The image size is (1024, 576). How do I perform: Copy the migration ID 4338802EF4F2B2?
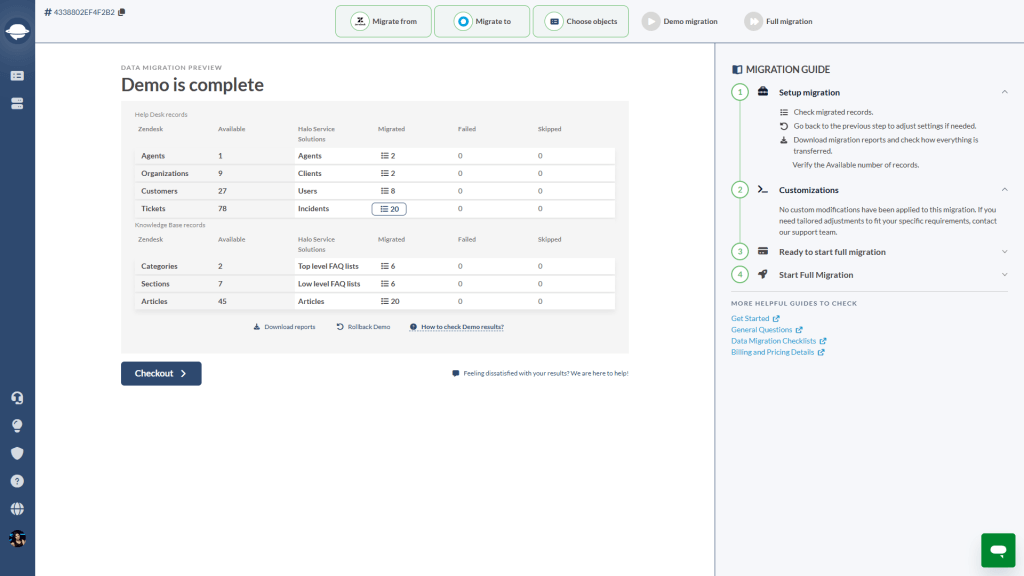[x=121, y=12]
